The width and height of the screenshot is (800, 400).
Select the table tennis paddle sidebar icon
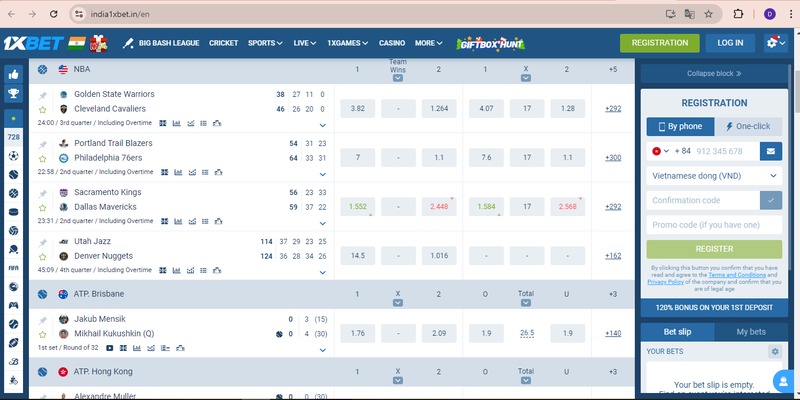pyautogui.click(x=13, y=249)
